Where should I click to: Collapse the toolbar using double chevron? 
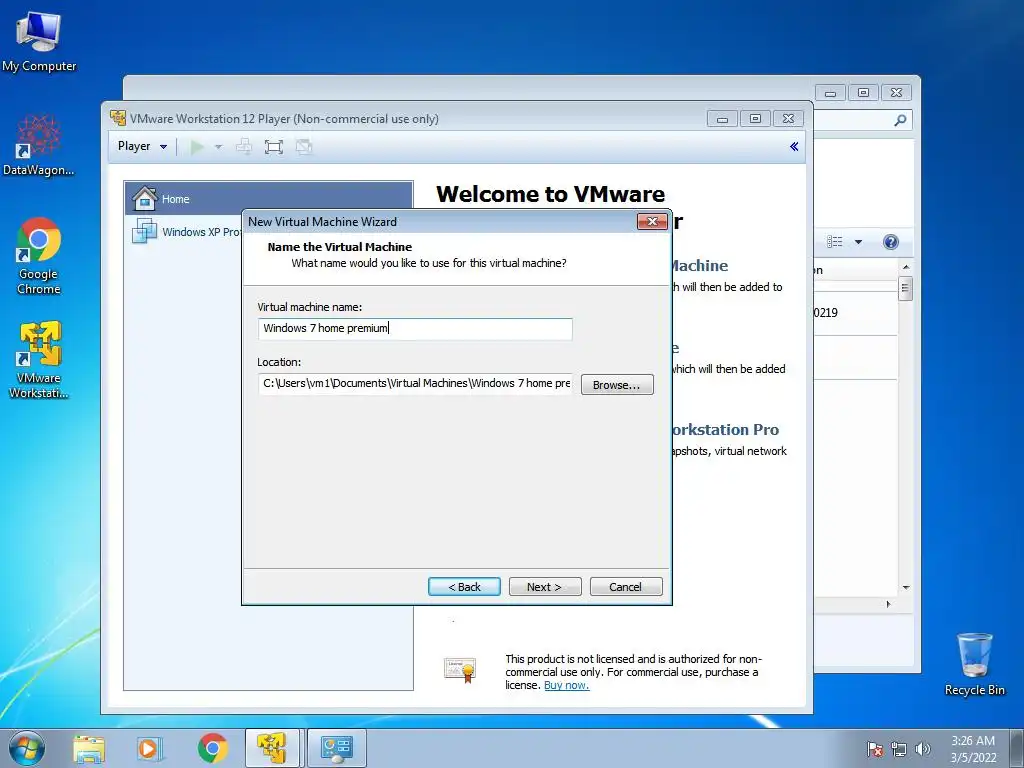(794, 146)
